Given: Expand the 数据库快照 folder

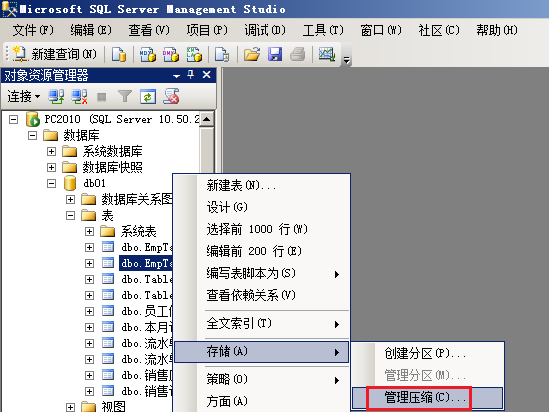Looking at the screenshot, I should click(x=51, y=167).
